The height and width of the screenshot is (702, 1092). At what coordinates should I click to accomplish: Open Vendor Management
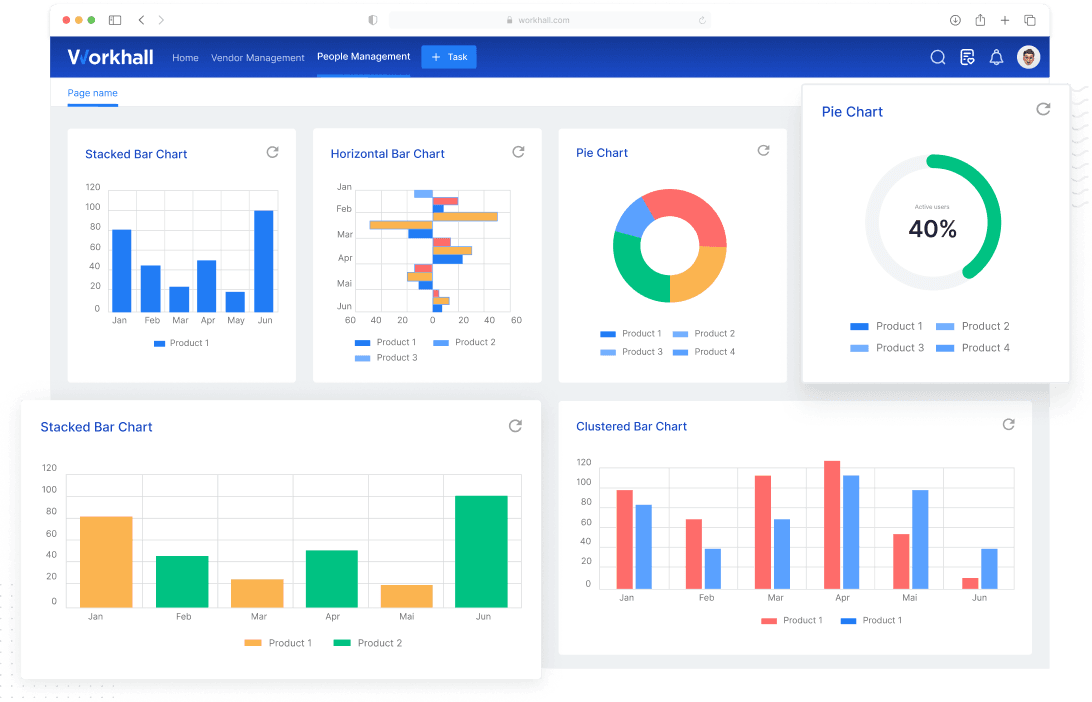click(258, 58)
